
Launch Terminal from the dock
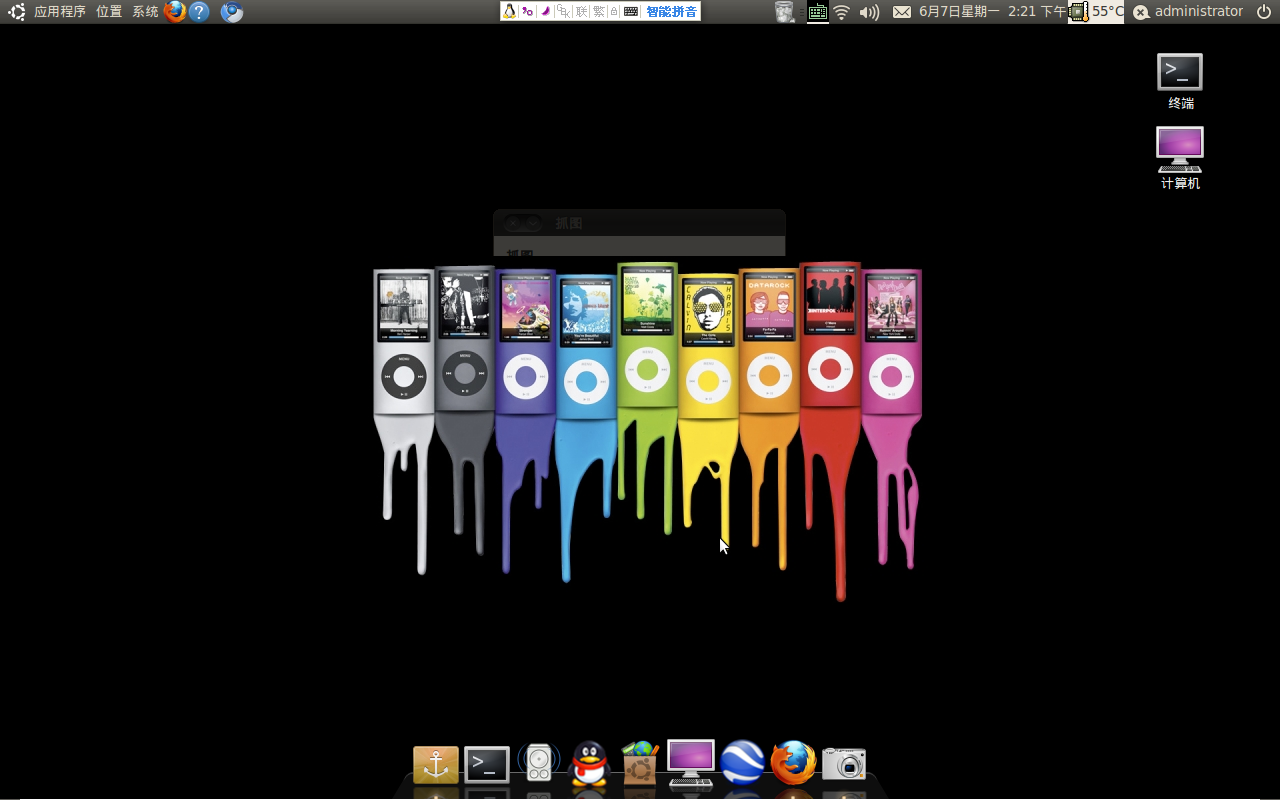pyautogui.click(x=487, y=765)
